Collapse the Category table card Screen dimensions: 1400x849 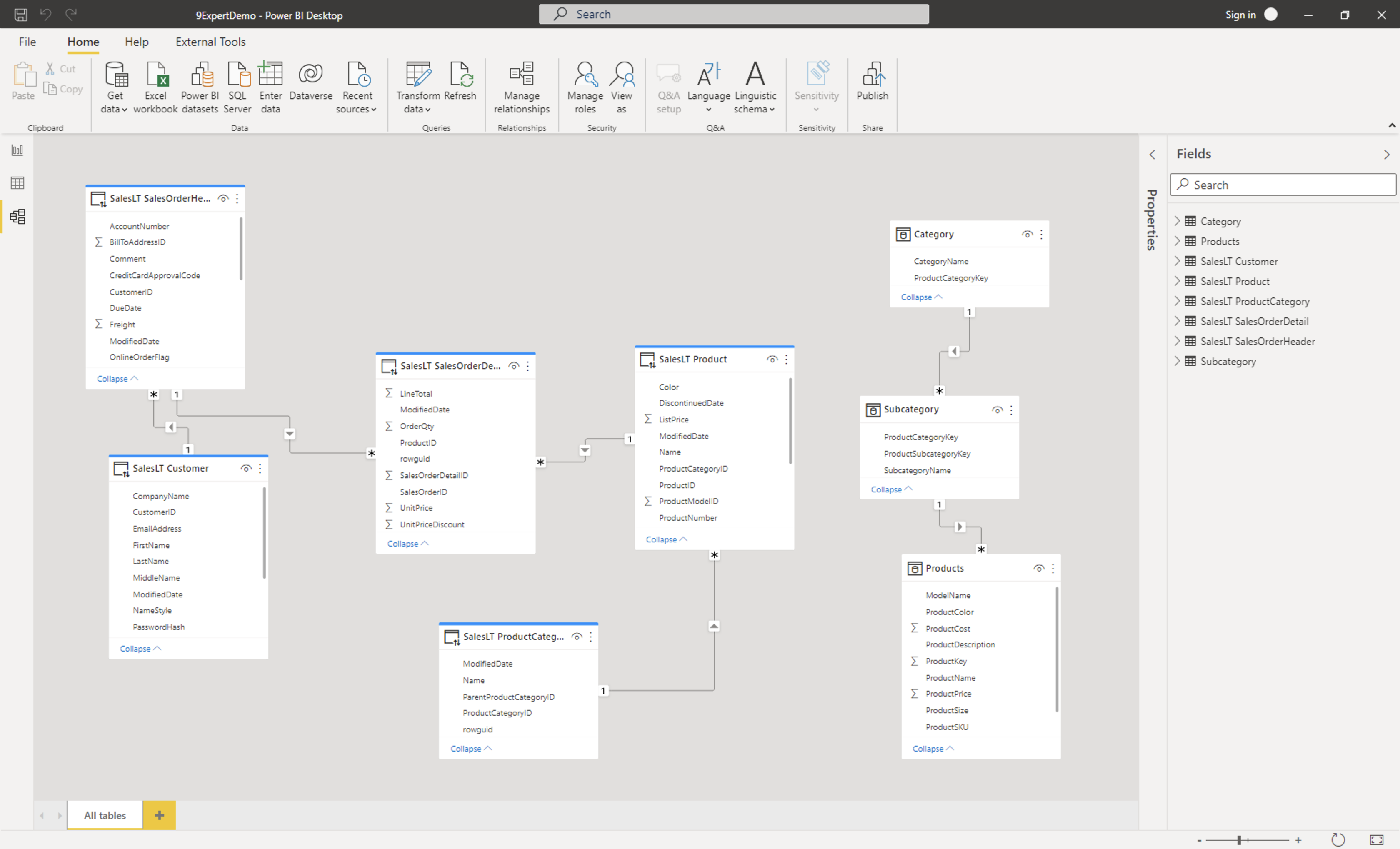(x=921, y=297)
